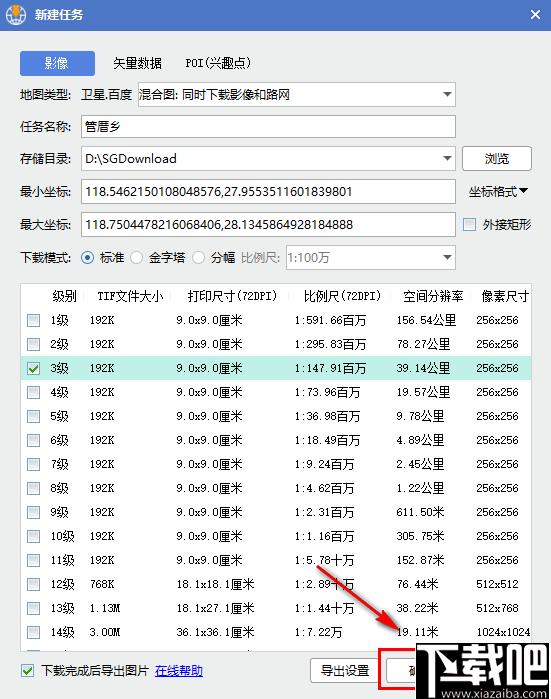Click the 空间分辨率 column header
Image resolution: width=551 pixels, height=699 pixels.
point(433,296)
